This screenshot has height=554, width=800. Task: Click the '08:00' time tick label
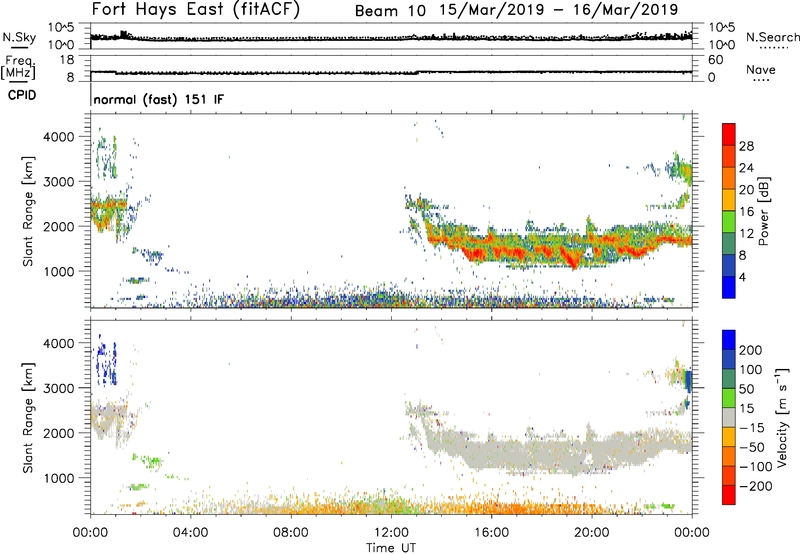pos(291,533)
